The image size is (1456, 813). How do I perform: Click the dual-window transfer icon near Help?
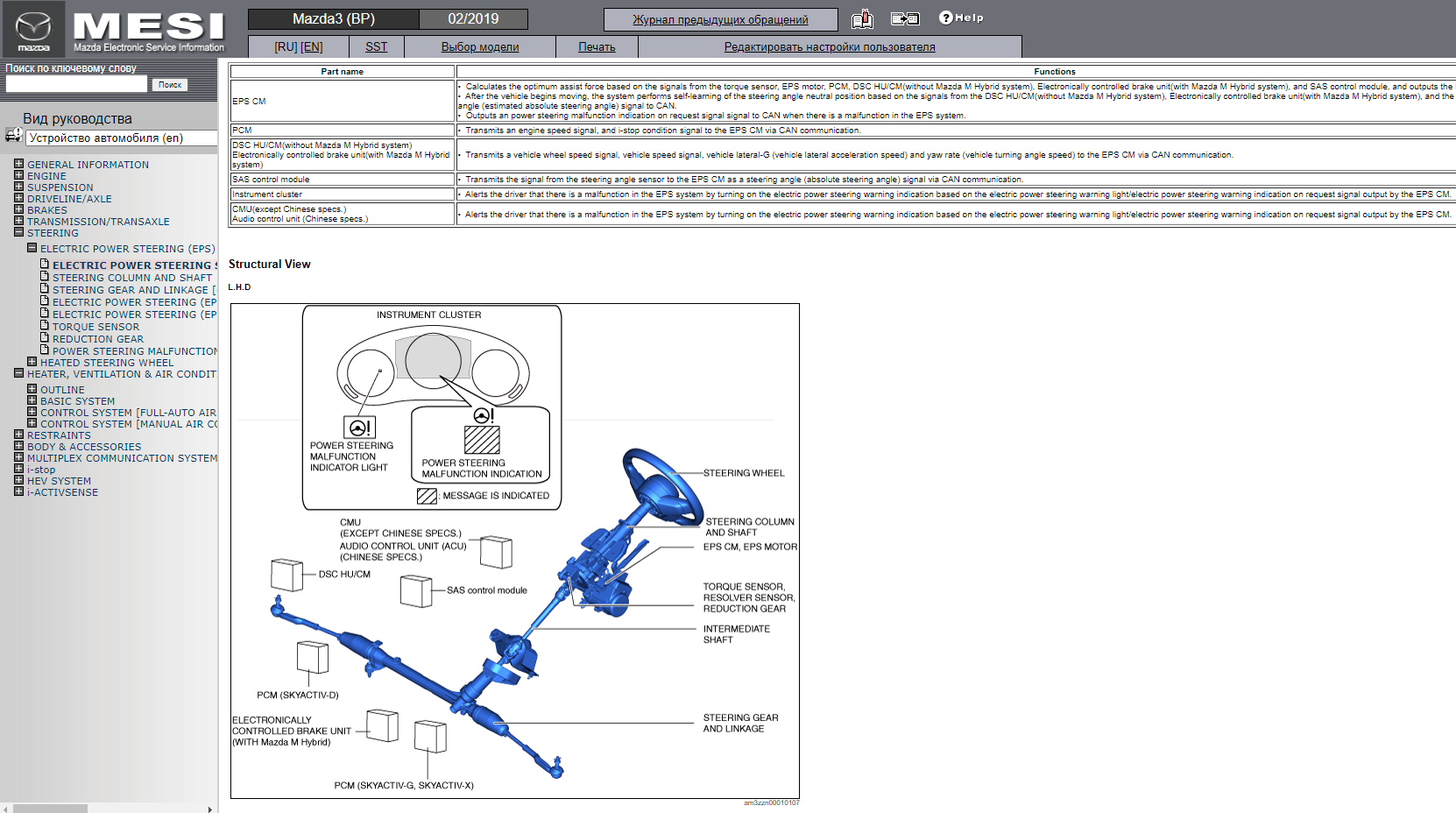[x=904, y=18]
